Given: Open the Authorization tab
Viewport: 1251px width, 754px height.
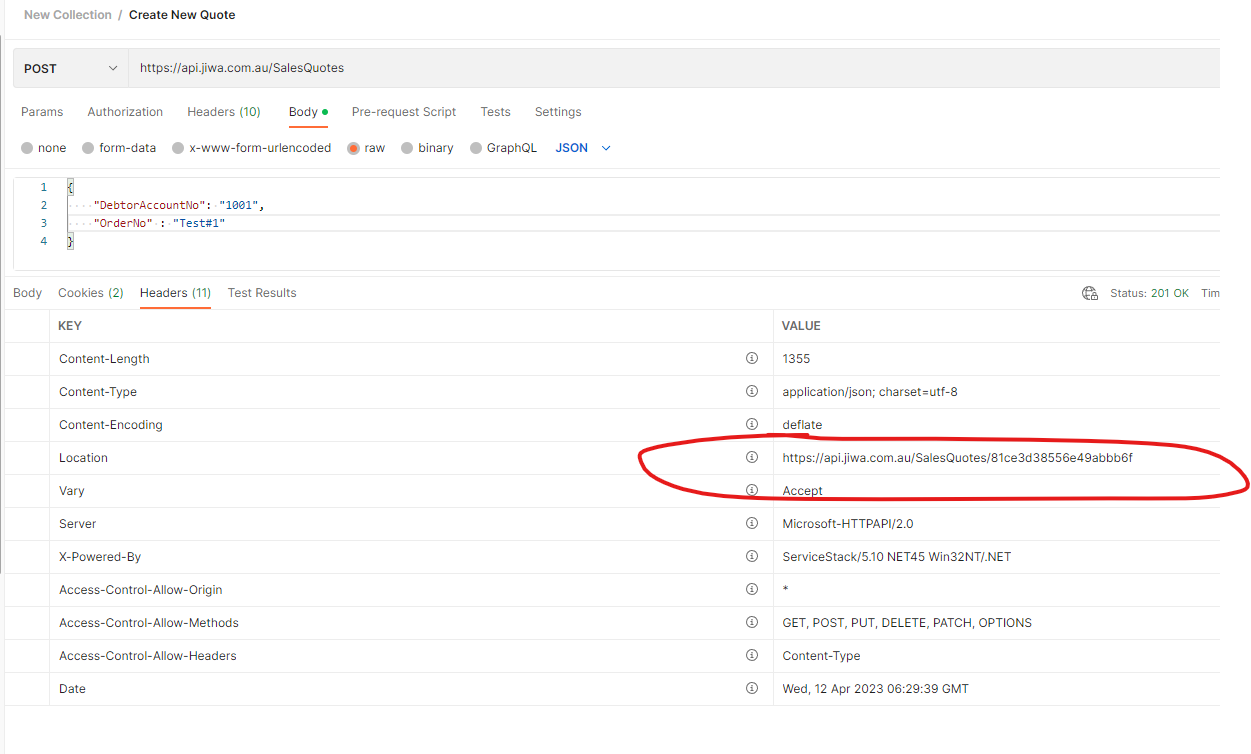Looking at the screenshot, I should [x=125, y=112].
